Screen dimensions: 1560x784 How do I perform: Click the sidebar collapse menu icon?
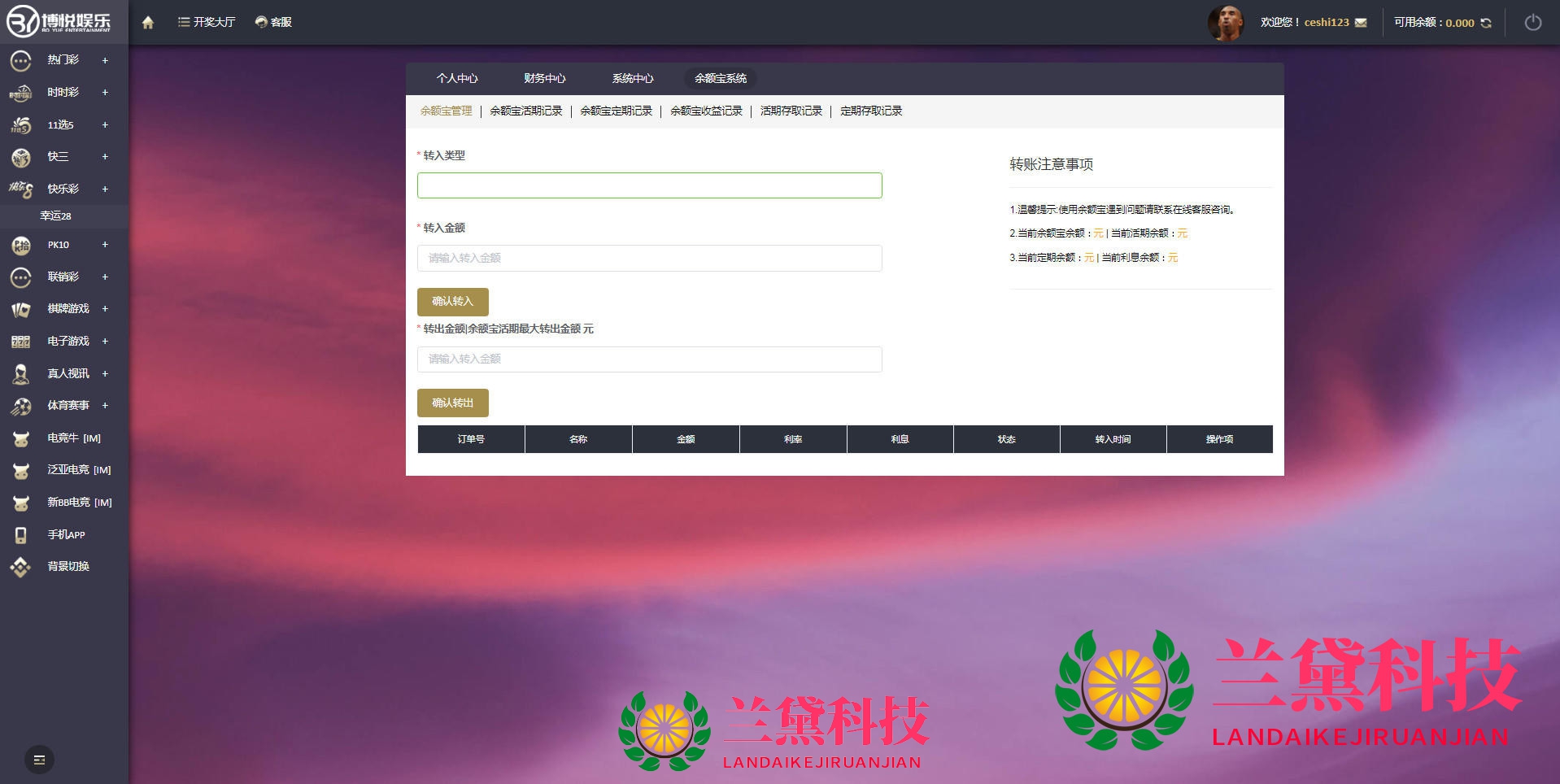point(39,760)
